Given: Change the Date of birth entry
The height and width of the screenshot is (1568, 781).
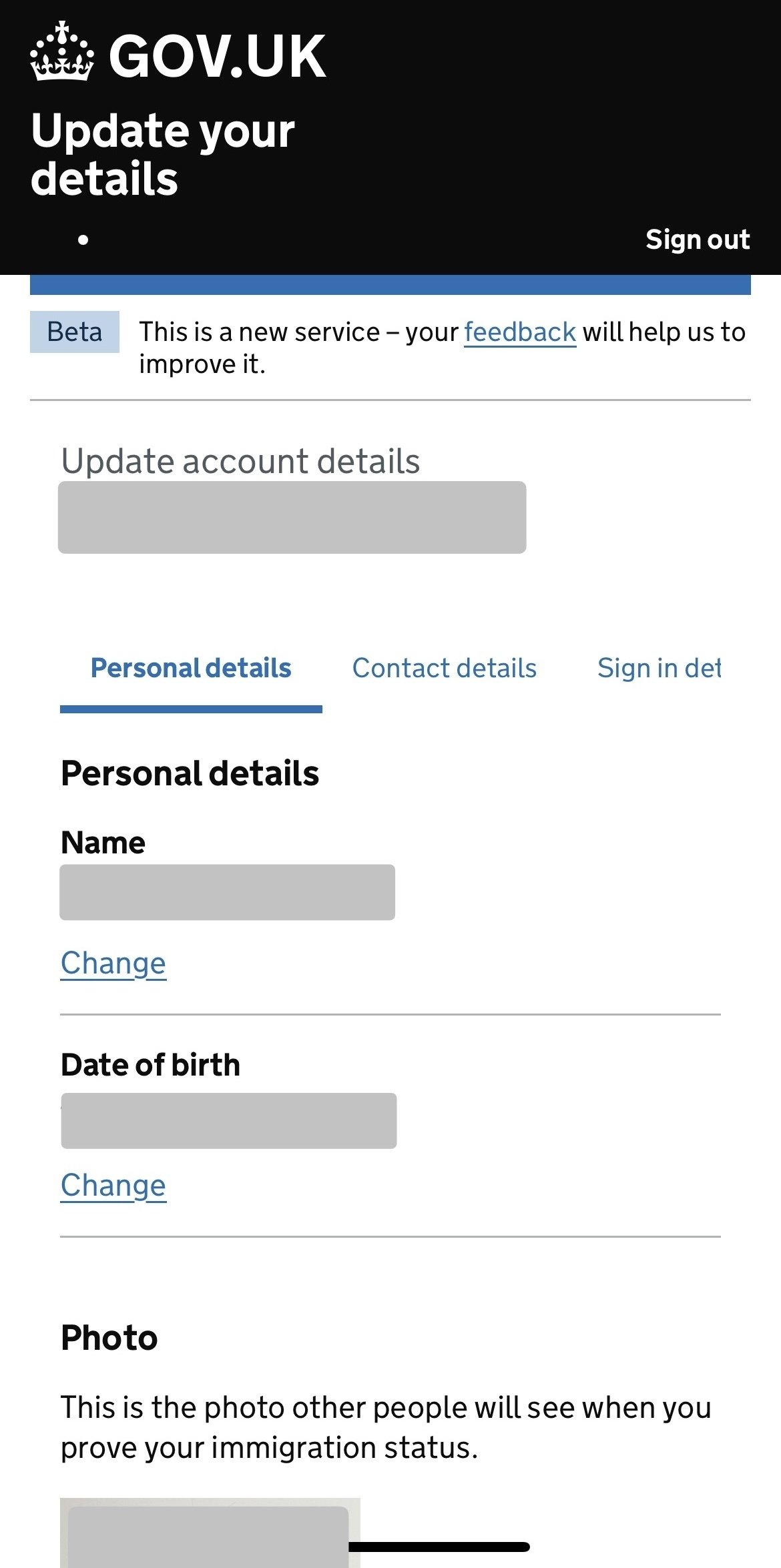Looking at the screenshot, I should 113,1185.
